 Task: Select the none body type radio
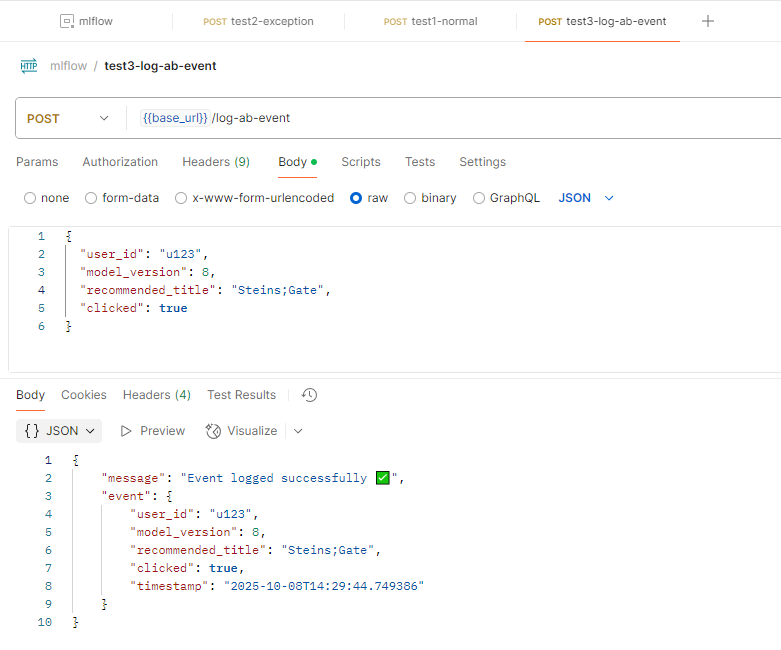tap(30, 198)
